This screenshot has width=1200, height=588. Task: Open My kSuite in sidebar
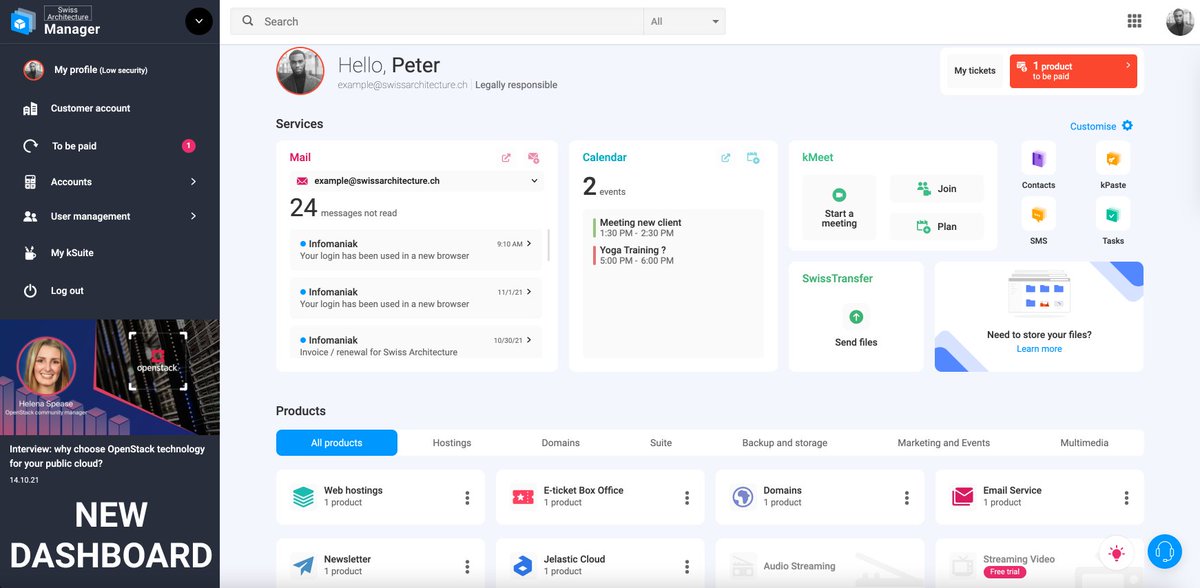point(72,253)
